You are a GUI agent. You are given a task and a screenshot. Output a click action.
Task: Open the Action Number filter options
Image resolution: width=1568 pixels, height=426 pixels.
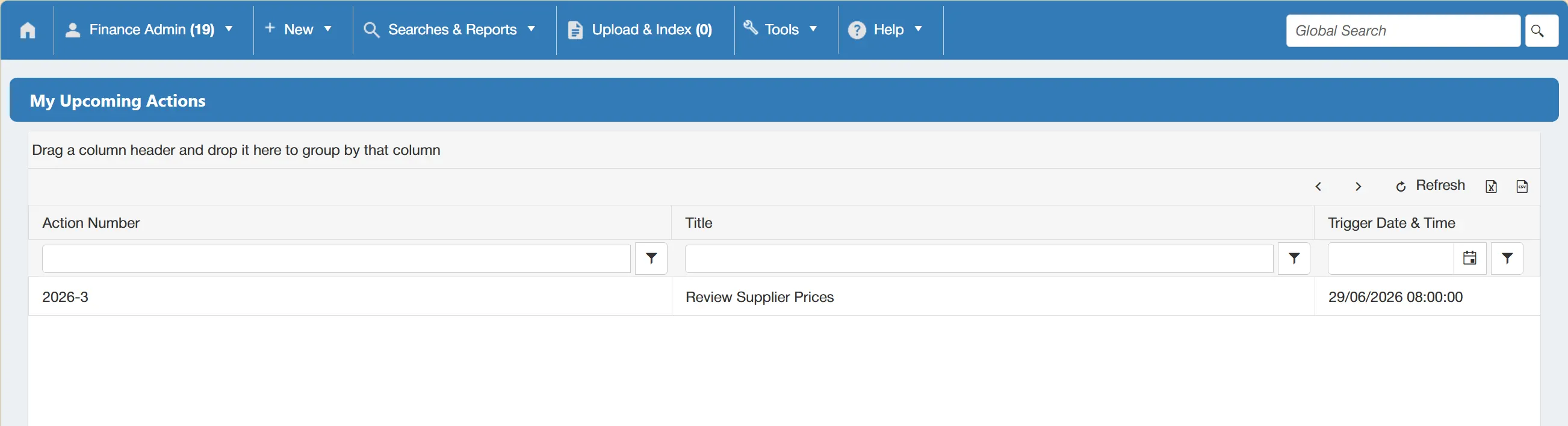[651, 259]
